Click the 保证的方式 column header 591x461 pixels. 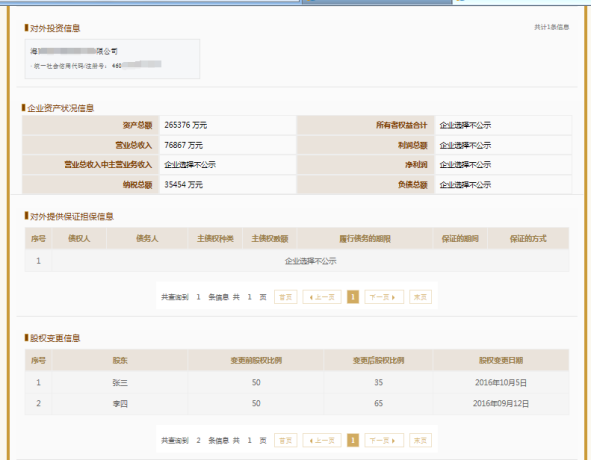coord(528,238)
